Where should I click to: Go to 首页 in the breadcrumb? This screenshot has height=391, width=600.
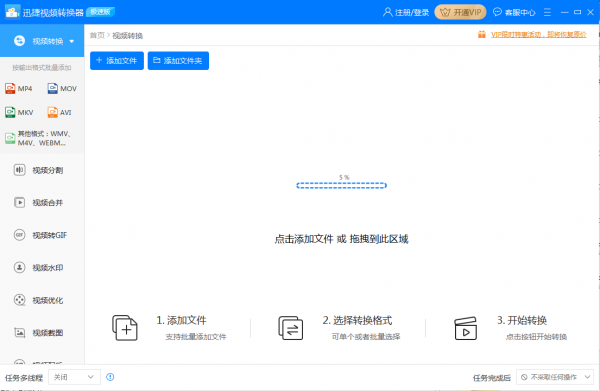coord(97,35)
